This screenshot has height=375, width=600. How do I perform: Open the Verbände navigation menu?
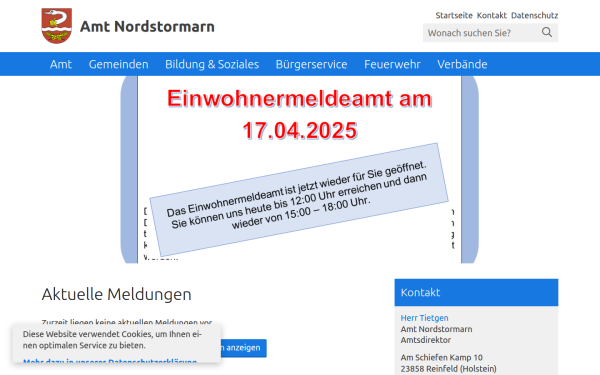coord(462,64)
